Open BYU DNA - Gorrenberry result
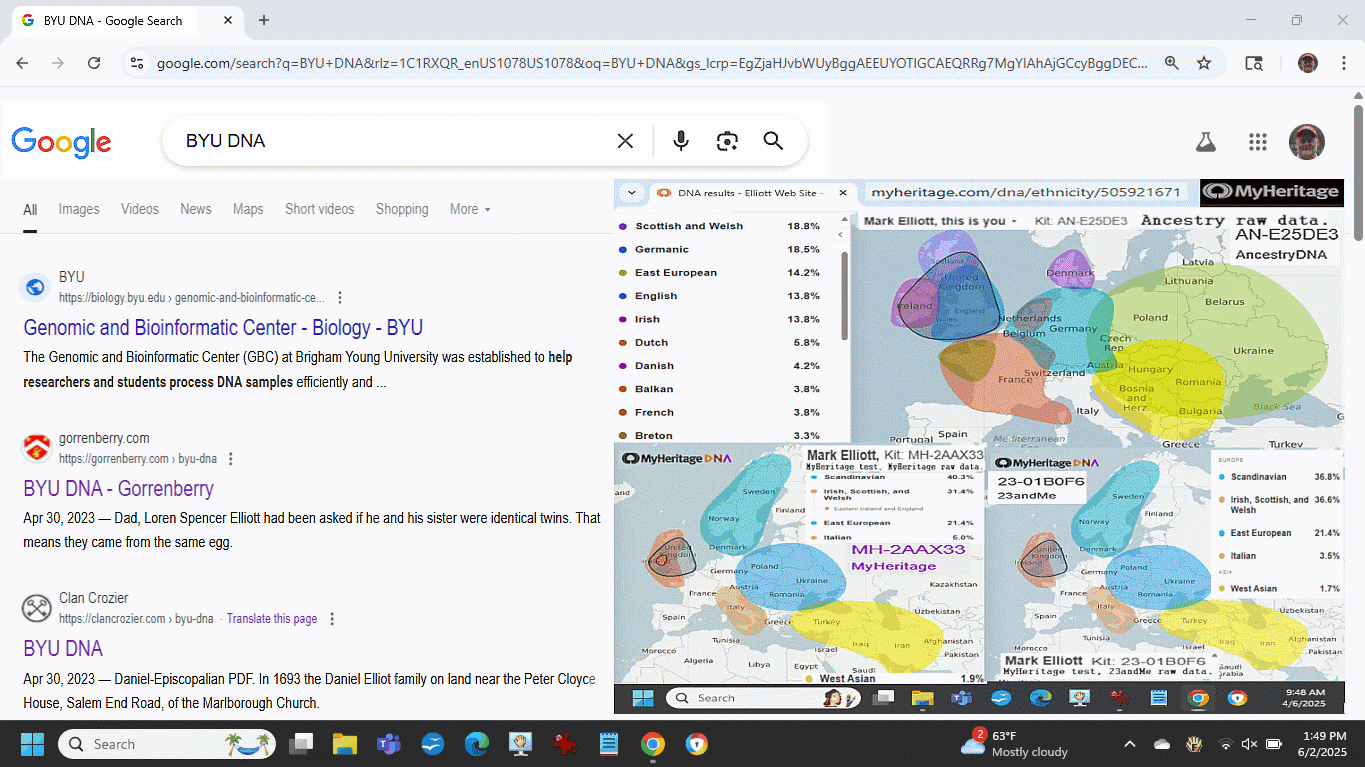 pos(118,489)
